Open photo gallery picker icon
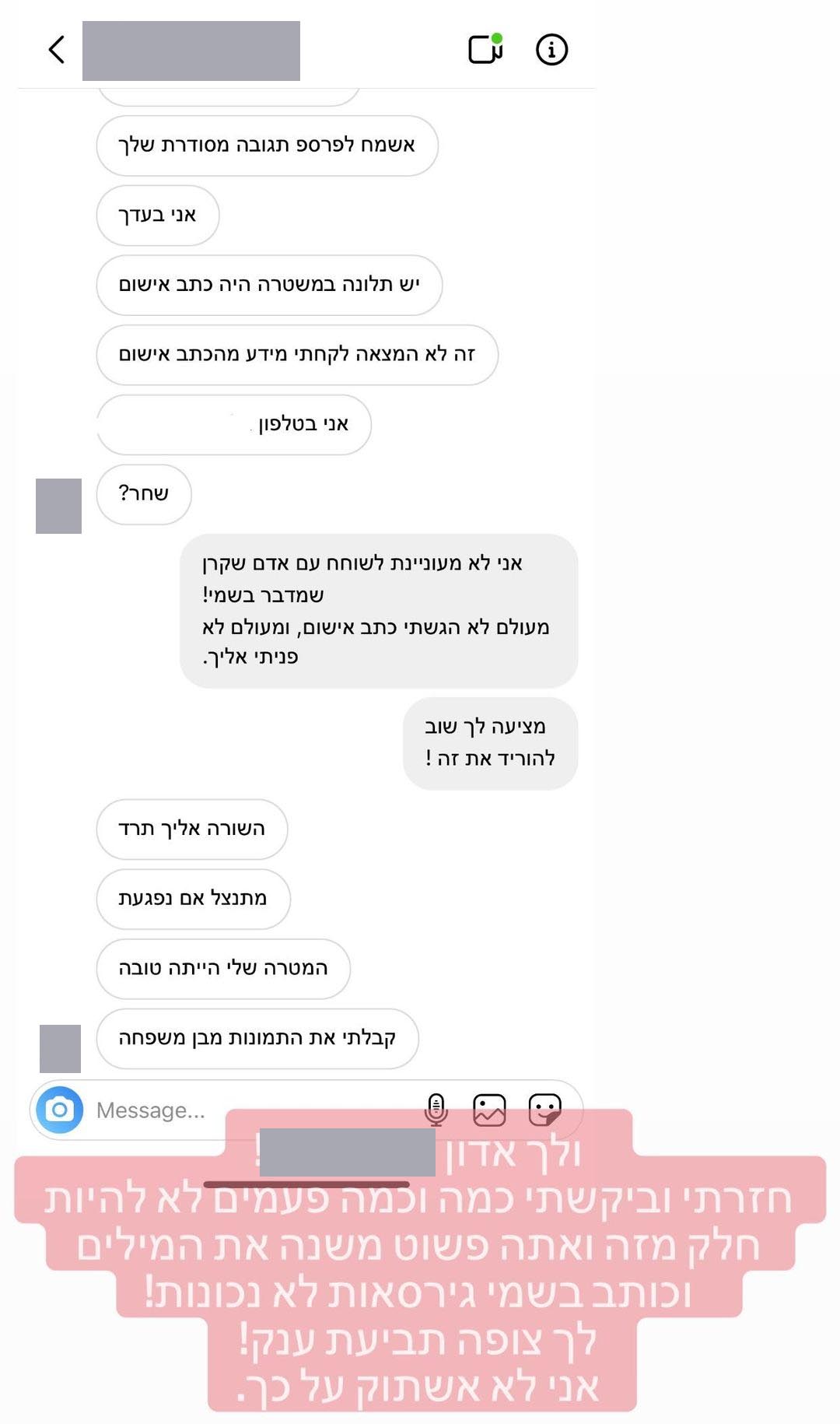The width and height of the screenshot is (840, 1424). pos(489,1110)
